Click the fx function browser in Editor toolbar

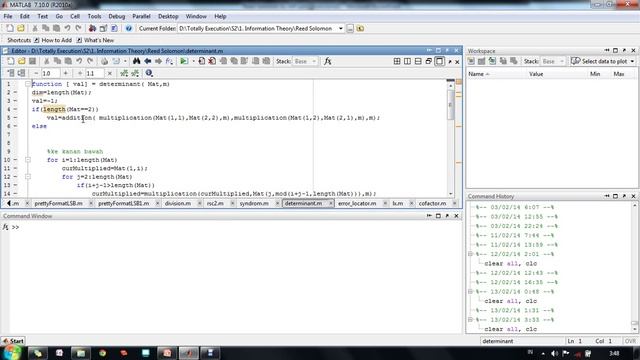327,61
